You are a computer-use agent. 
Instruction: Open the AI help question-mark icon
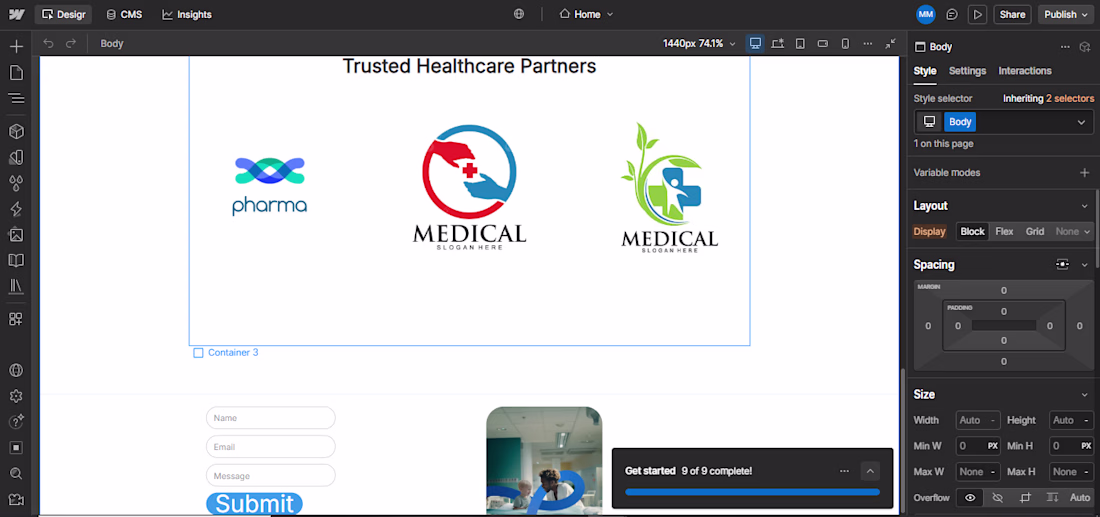16,422
